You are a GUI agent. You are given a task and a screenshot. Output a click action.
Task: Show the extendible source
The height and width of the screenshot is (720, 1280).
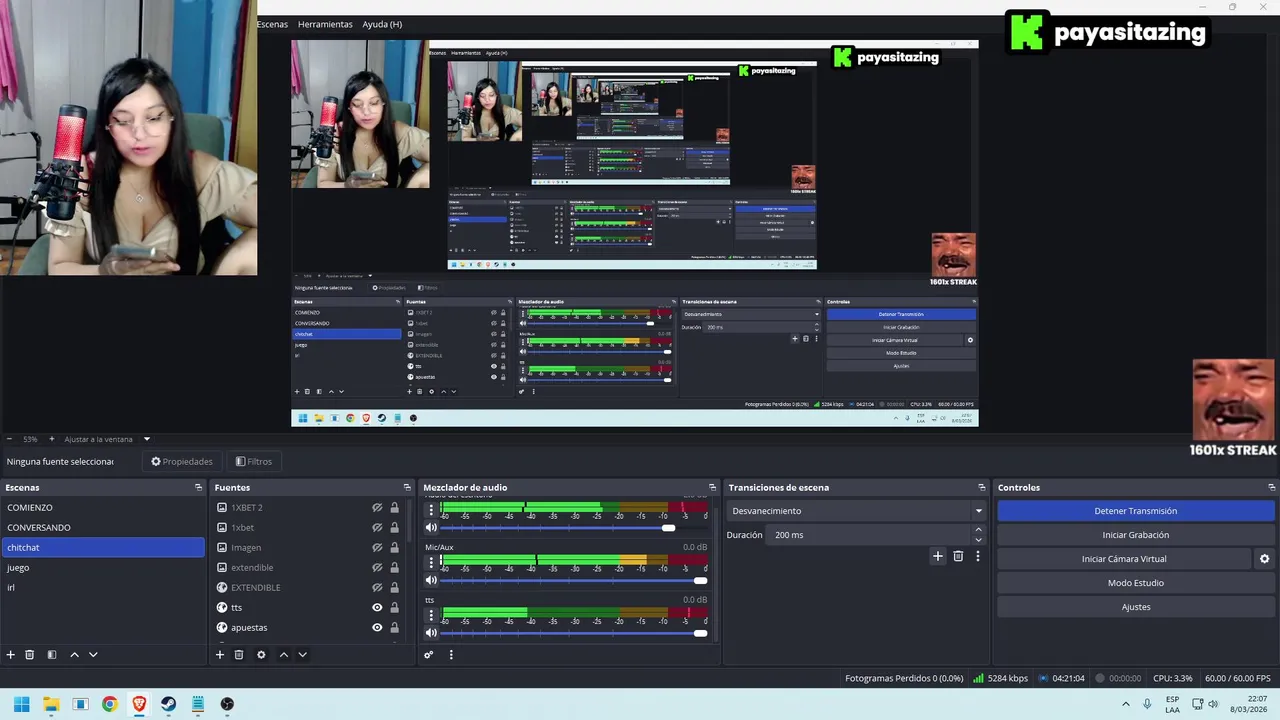[377, 568]
